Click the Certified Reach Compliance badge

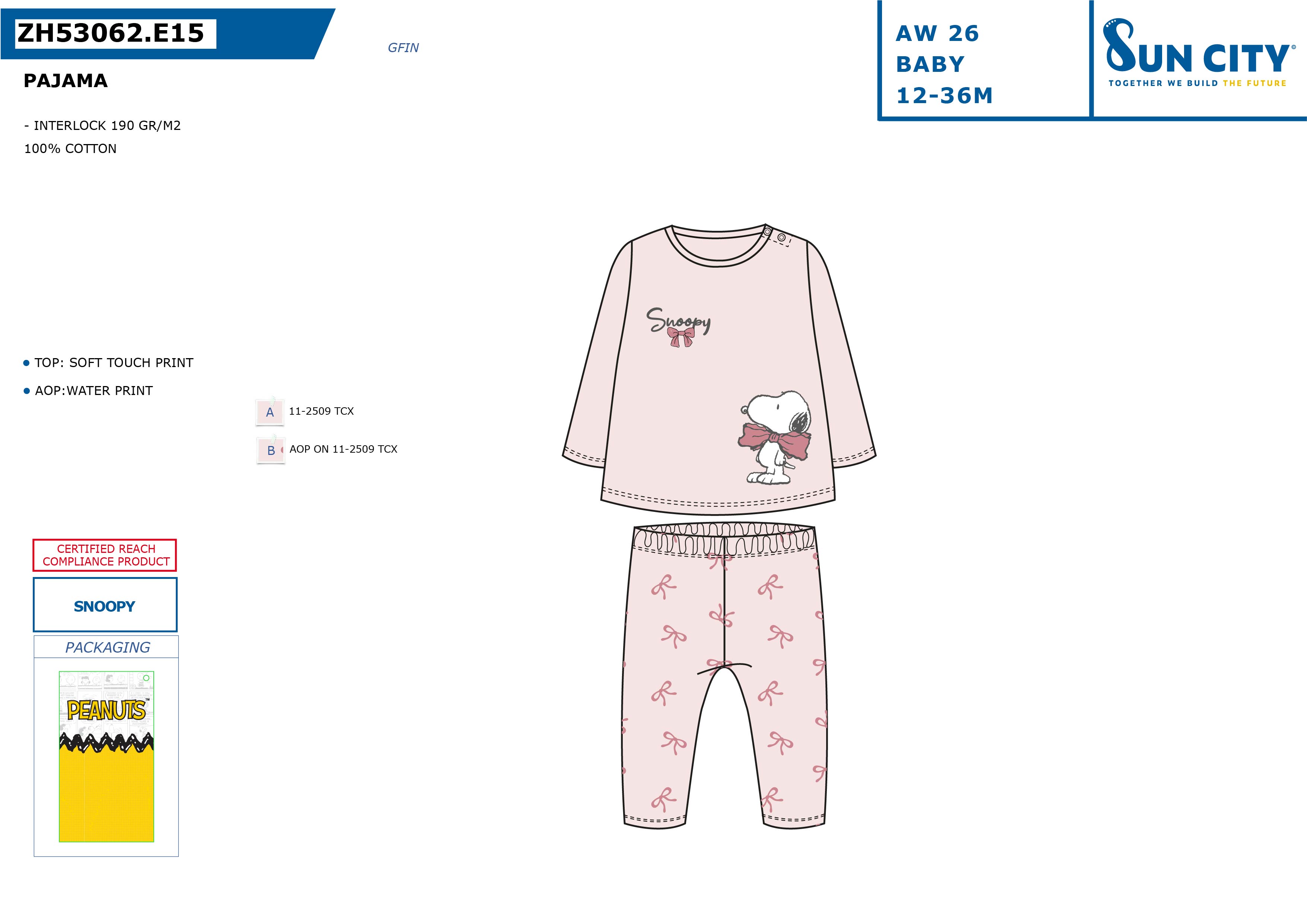(x=105, y=555)
